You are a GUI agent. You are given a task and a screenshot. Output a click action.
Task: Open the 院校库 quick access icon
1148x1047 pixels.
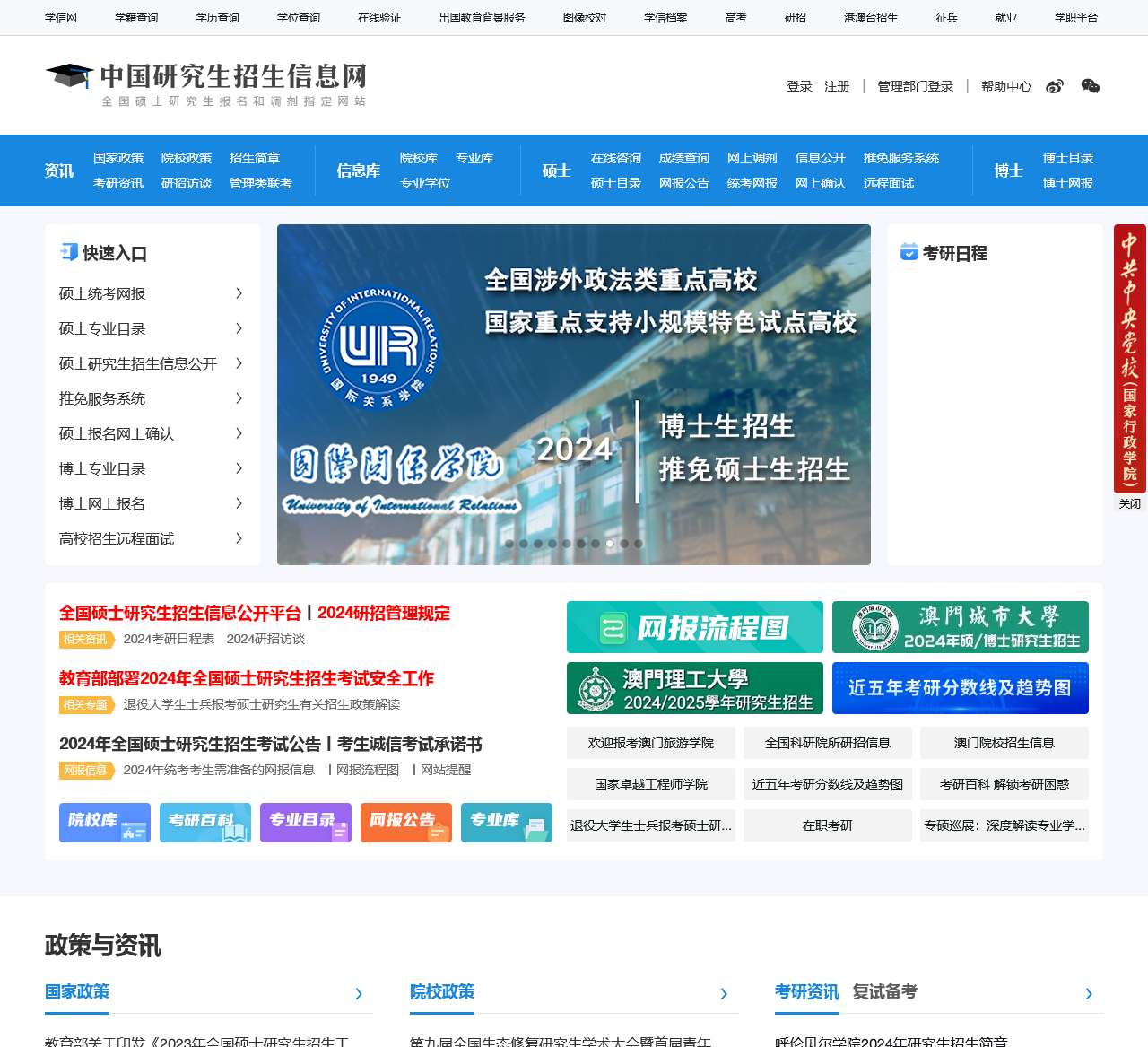[104, 822]
